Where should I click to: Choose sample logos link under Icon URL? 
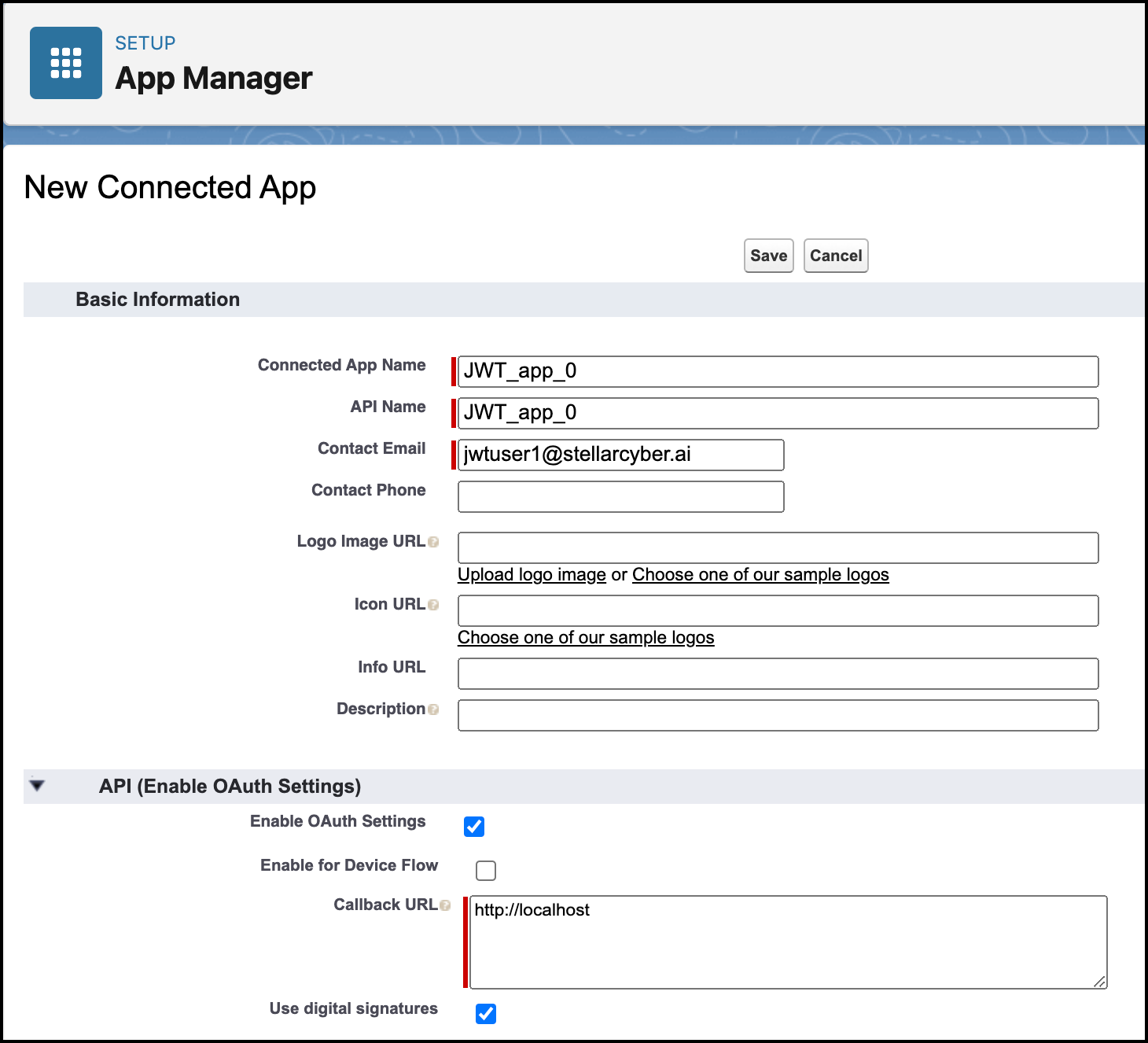coord(586,638)
